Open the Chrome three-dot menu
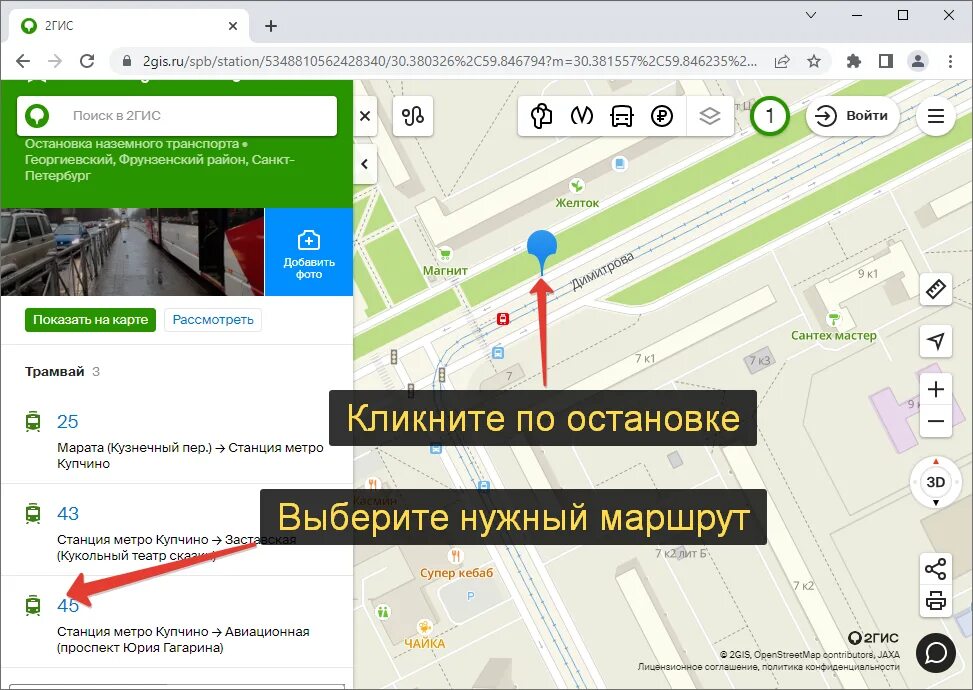This screenshot has width=973, height=690. pos(950,61)
